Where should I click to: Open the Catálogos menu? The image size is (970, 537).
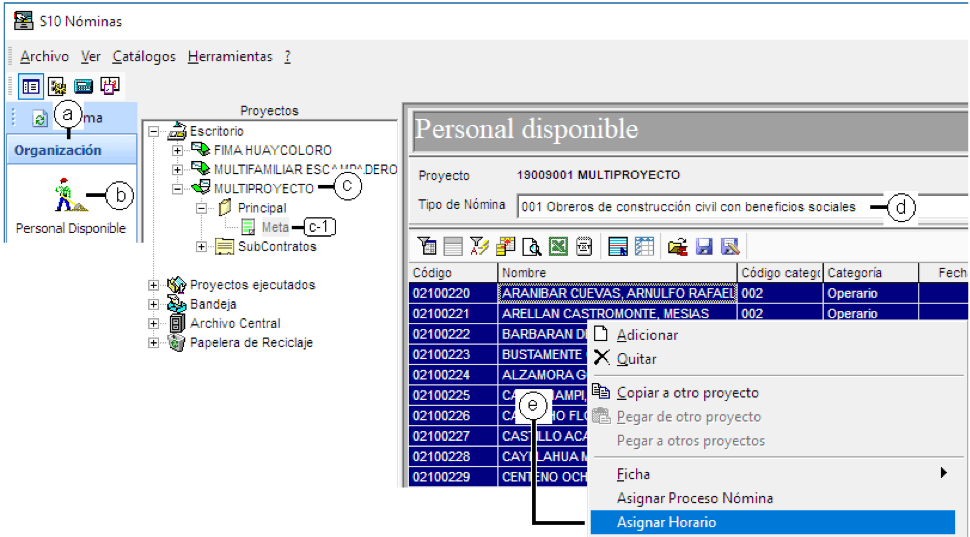144,56
